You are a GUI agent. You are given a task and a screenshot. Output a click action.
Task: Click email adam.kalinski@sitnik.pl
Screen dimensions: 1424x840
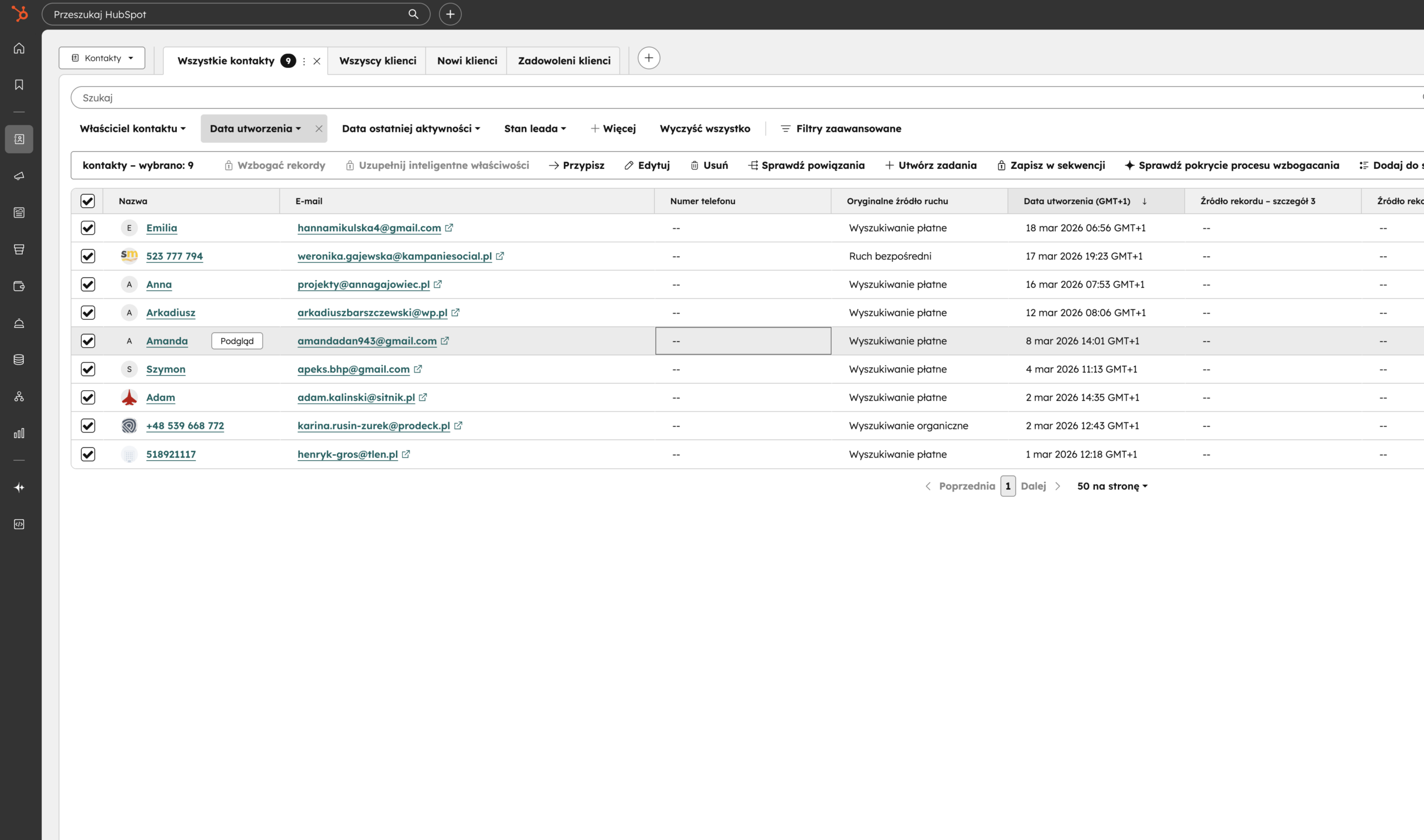(356, 397)
